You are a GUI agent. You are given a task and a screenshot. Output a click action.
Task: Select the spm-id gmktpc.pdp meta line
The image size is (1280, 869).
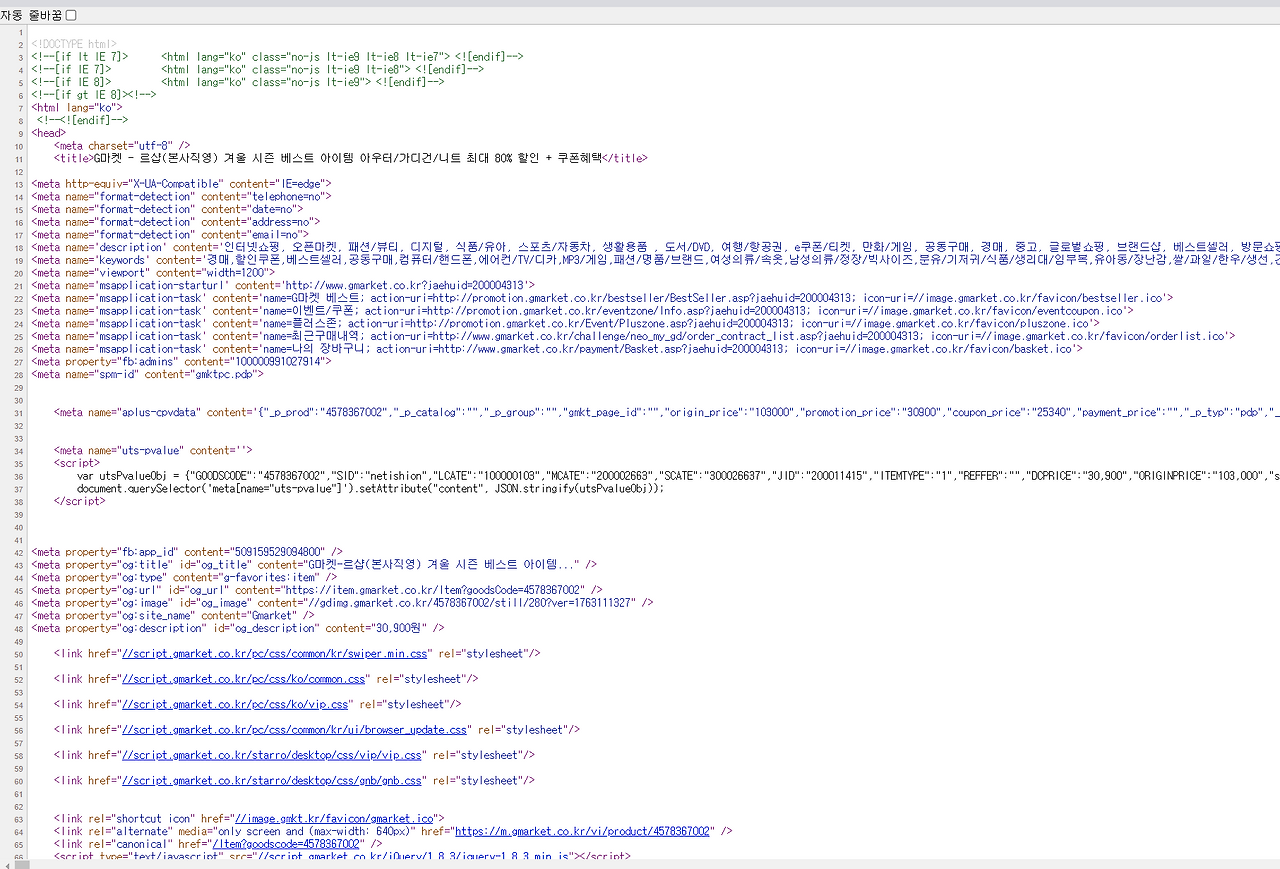point(147,374)
